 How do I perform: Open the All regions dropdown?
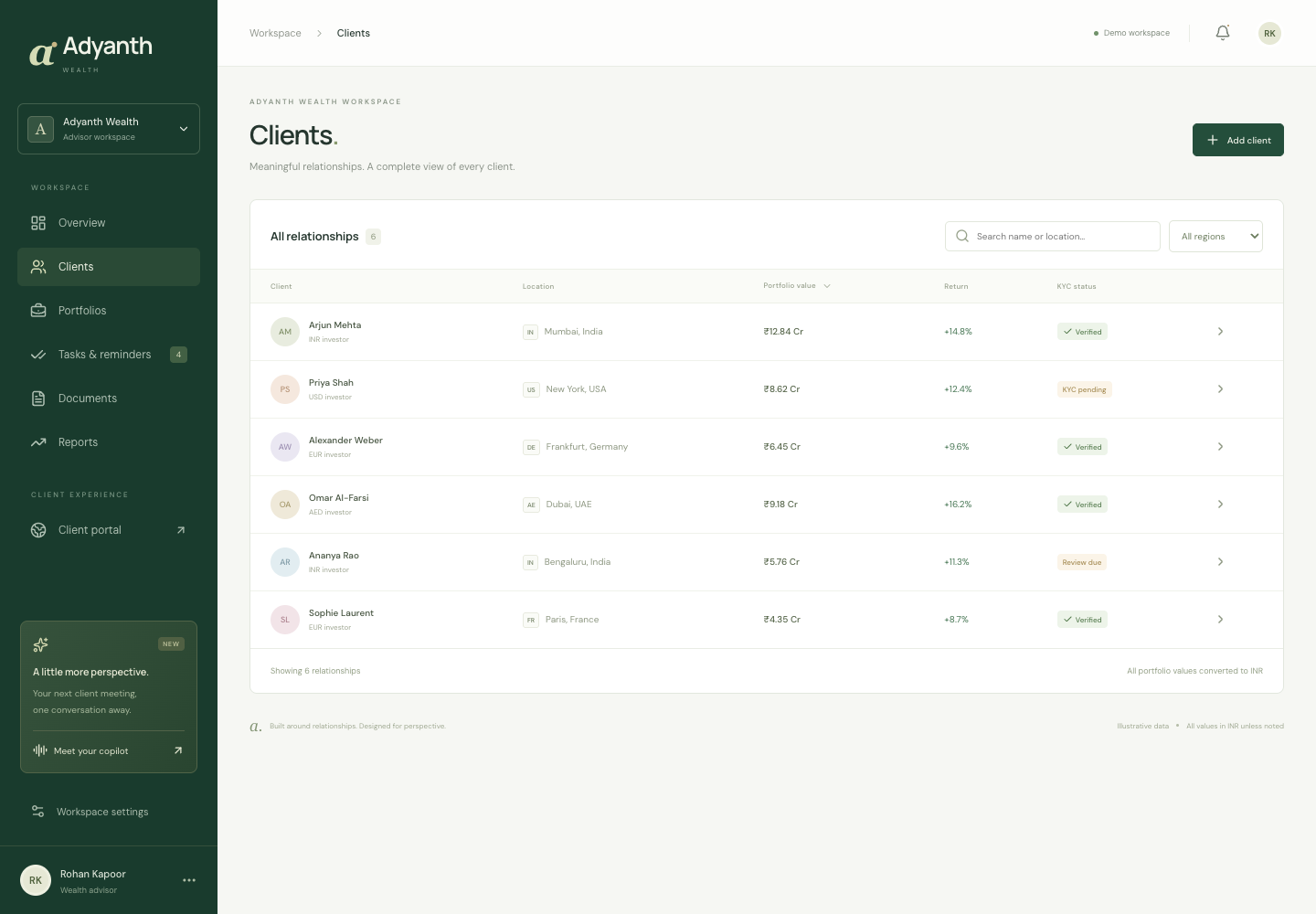coord(1215,236)
